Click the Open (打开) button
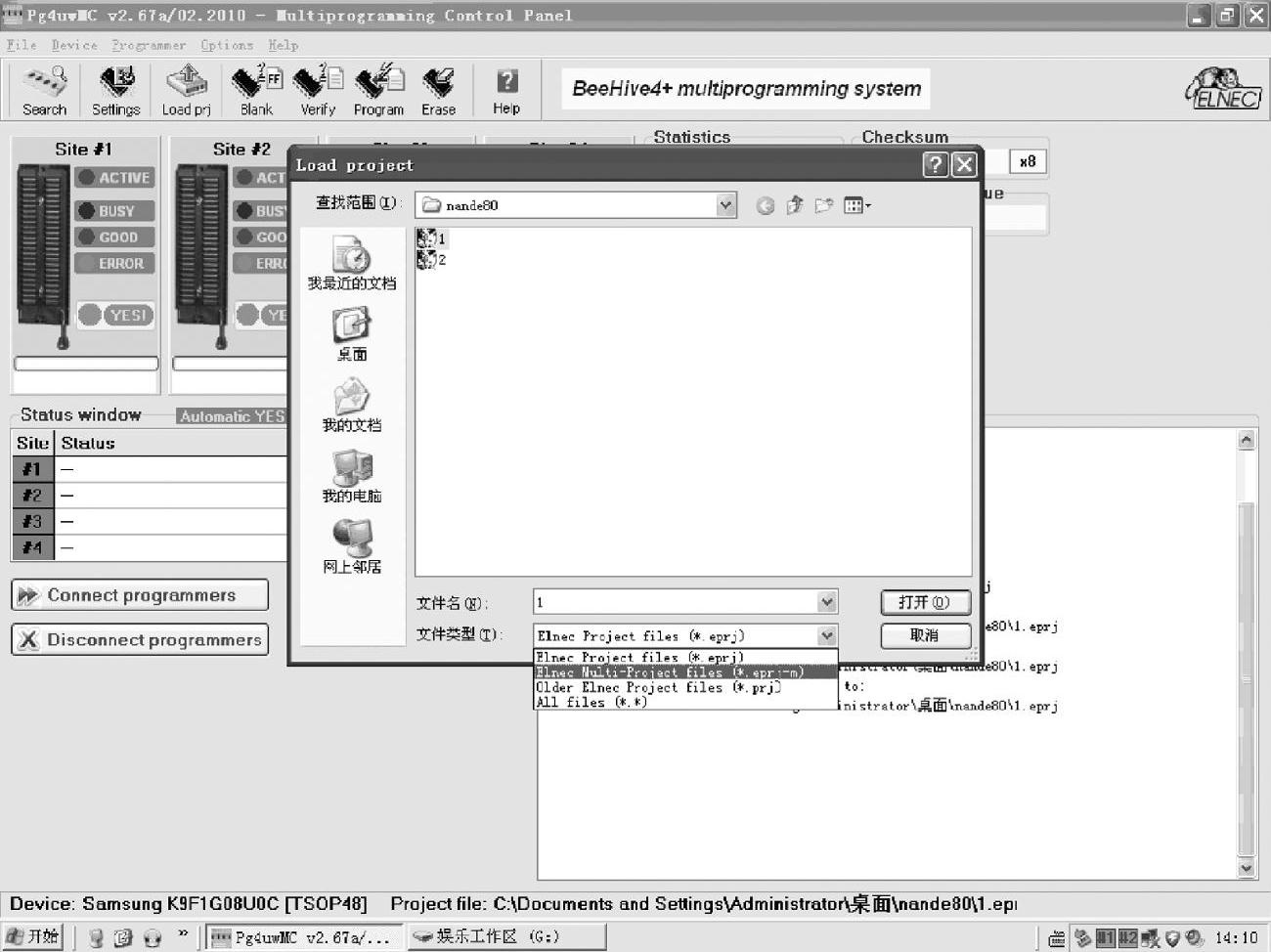 pos(925,602)
